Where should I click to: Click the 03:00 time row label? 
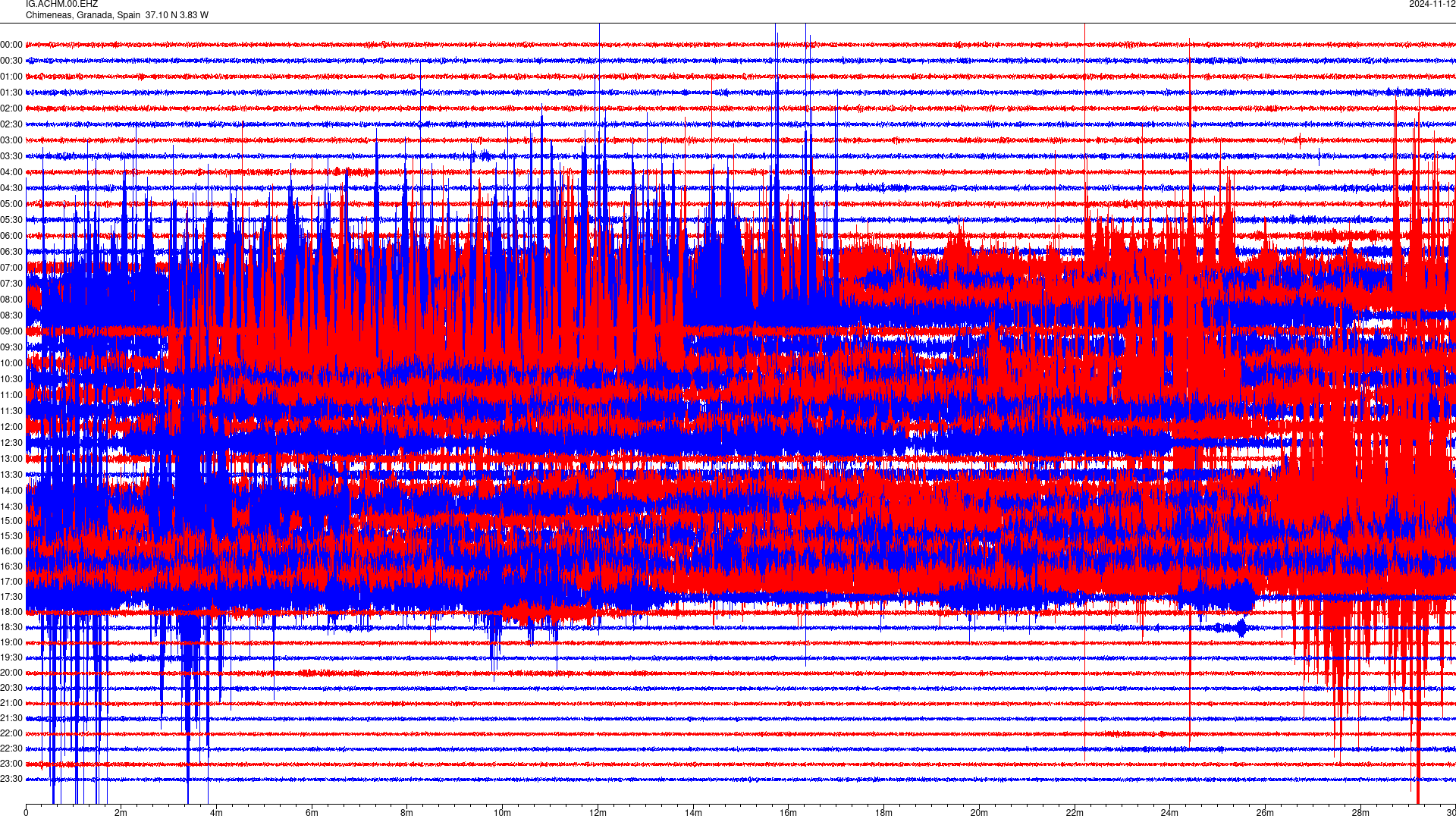[x=11, y=140]
